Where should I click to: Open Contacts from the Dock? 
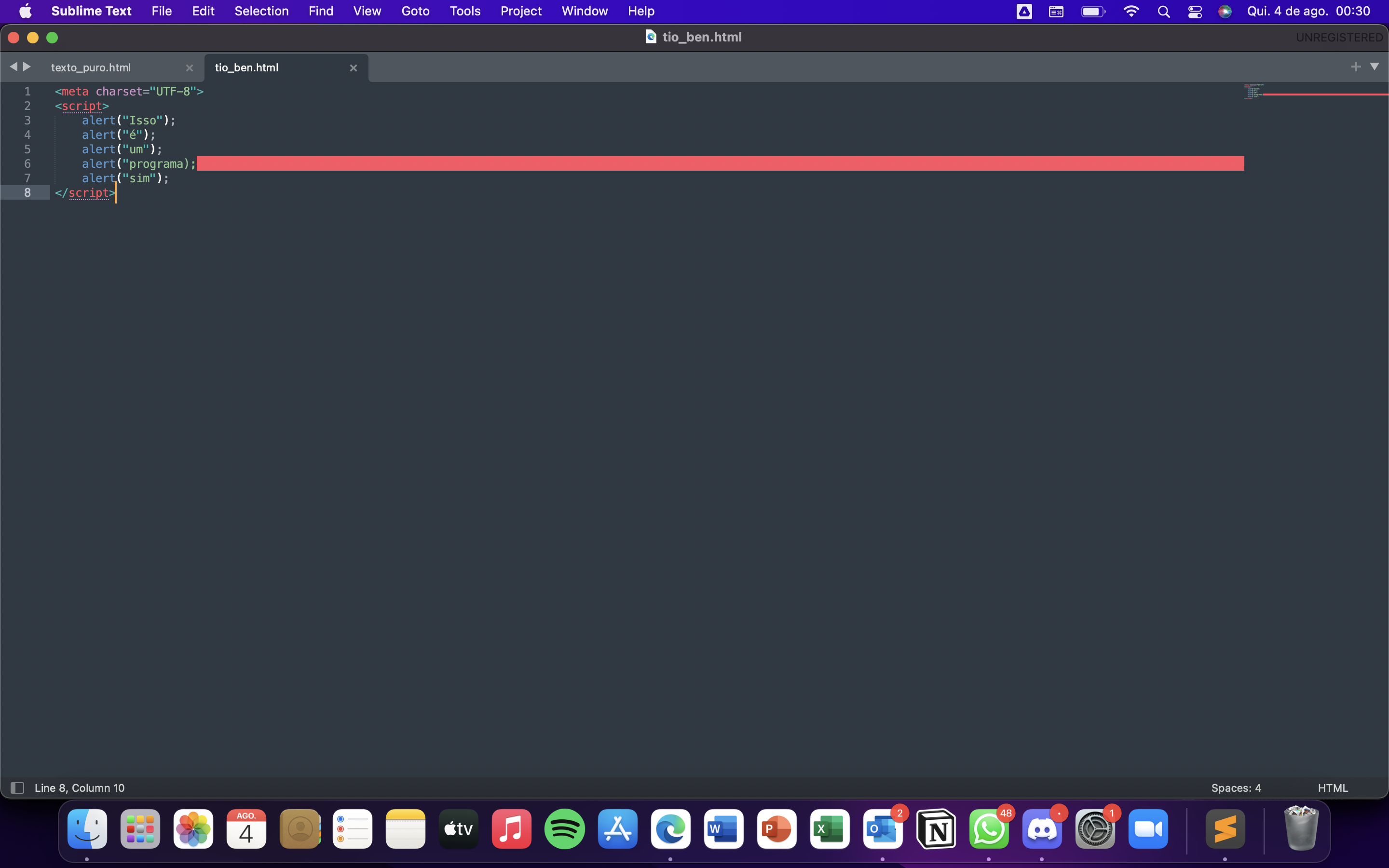pos(300,829)
